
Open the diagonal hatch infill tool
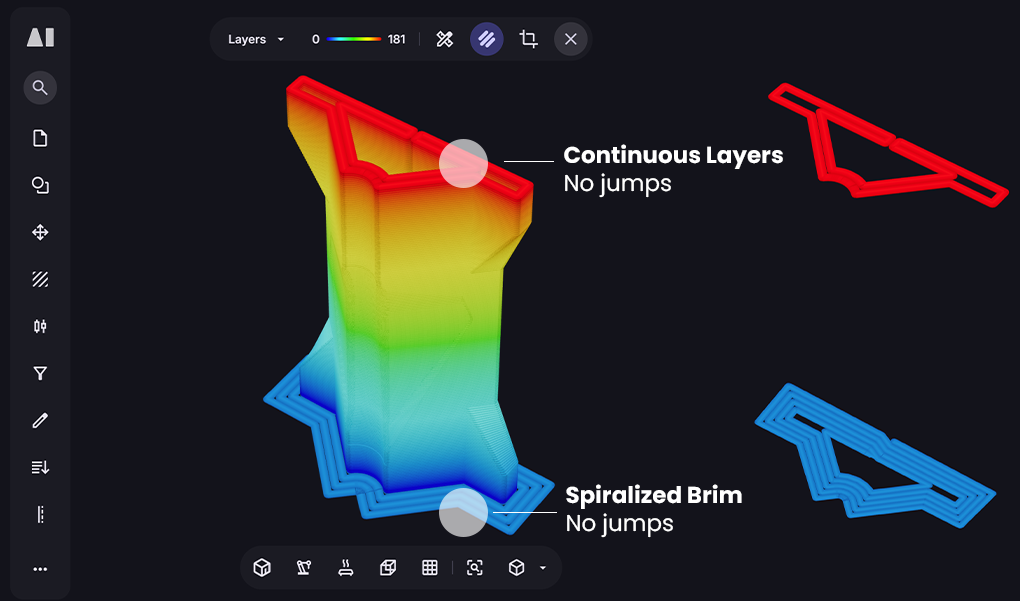coord(40,279)
